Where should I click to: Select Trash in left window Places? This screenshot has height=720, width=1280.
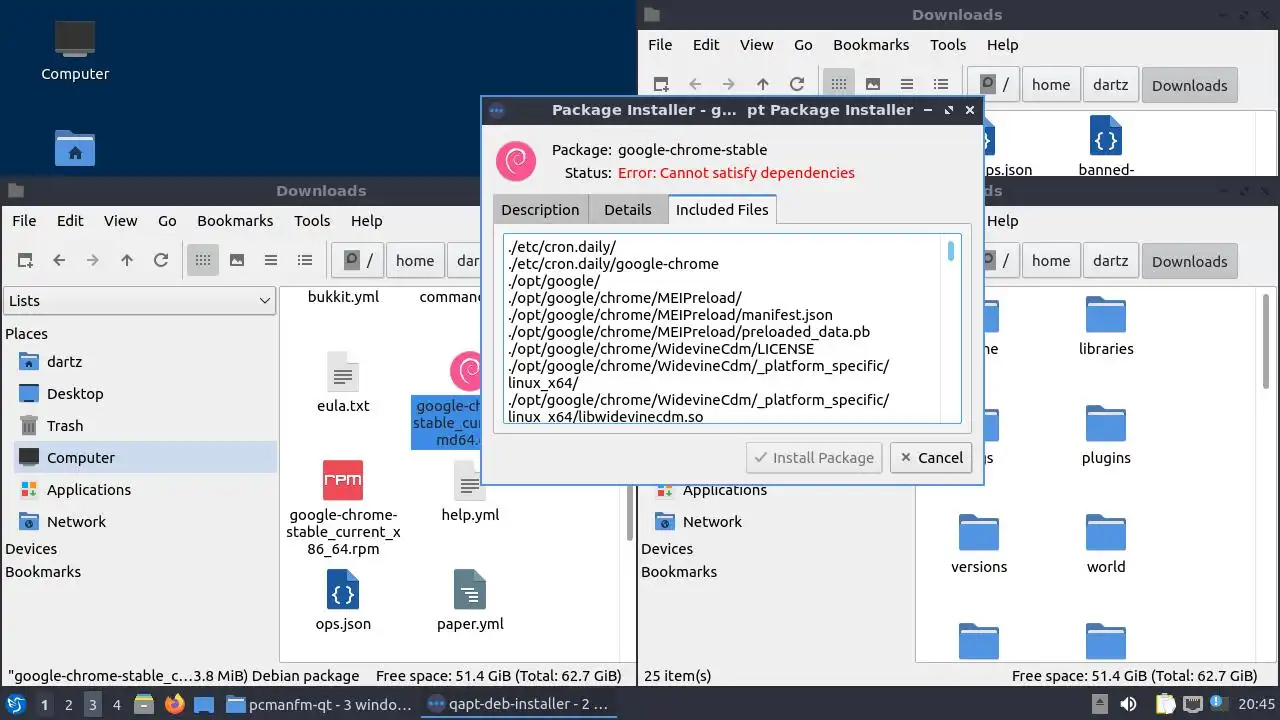[x=65, y=426]
